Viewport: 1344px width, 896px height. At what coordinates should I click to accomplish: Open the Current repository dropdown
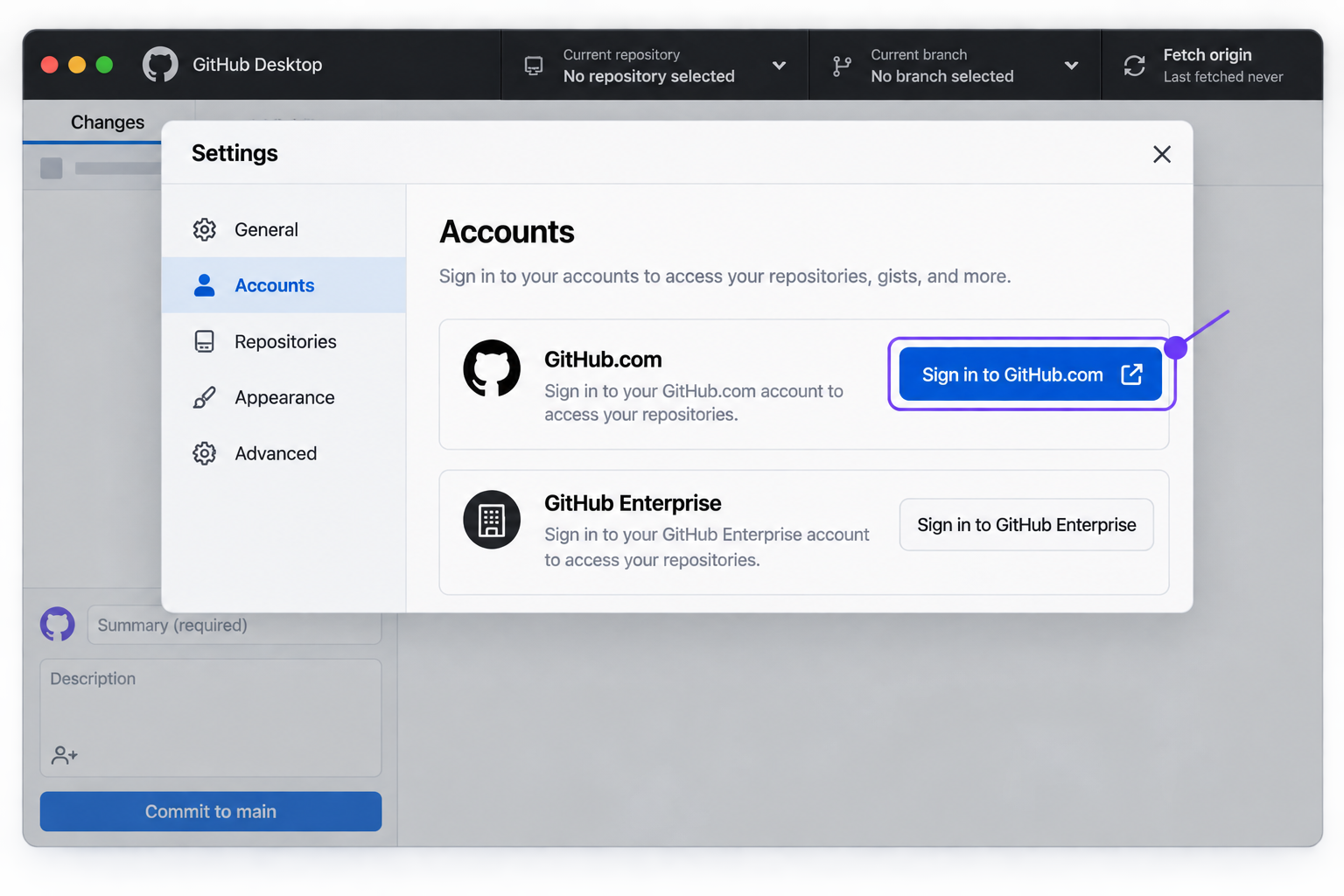655,66
